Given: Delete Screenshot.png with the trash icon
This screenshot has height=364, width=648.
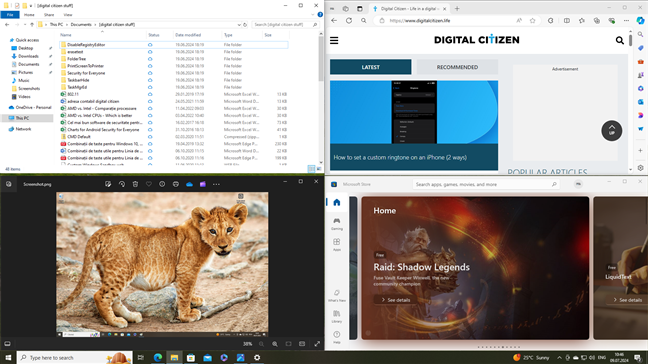Looking at the screenshot, I should point(135,184).
